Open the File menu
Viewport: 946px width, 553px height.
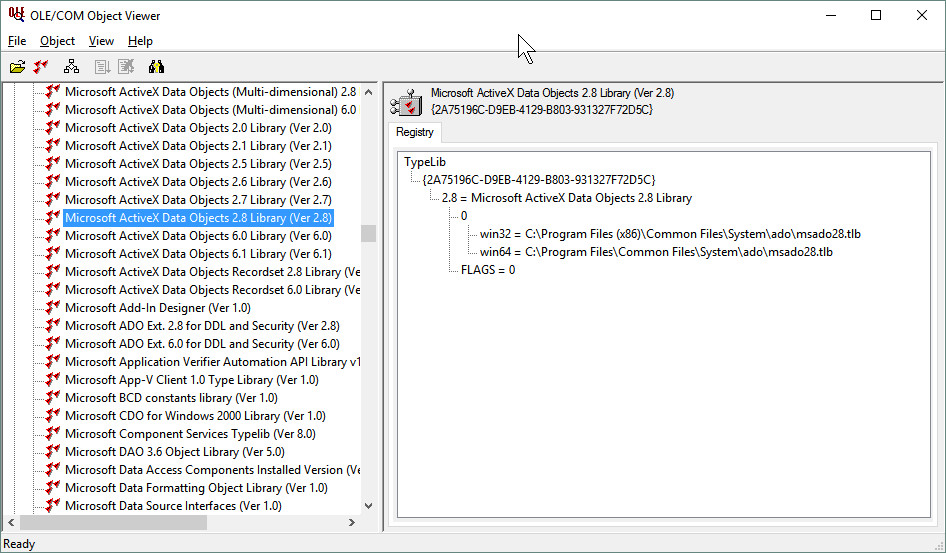coord(17,41)
